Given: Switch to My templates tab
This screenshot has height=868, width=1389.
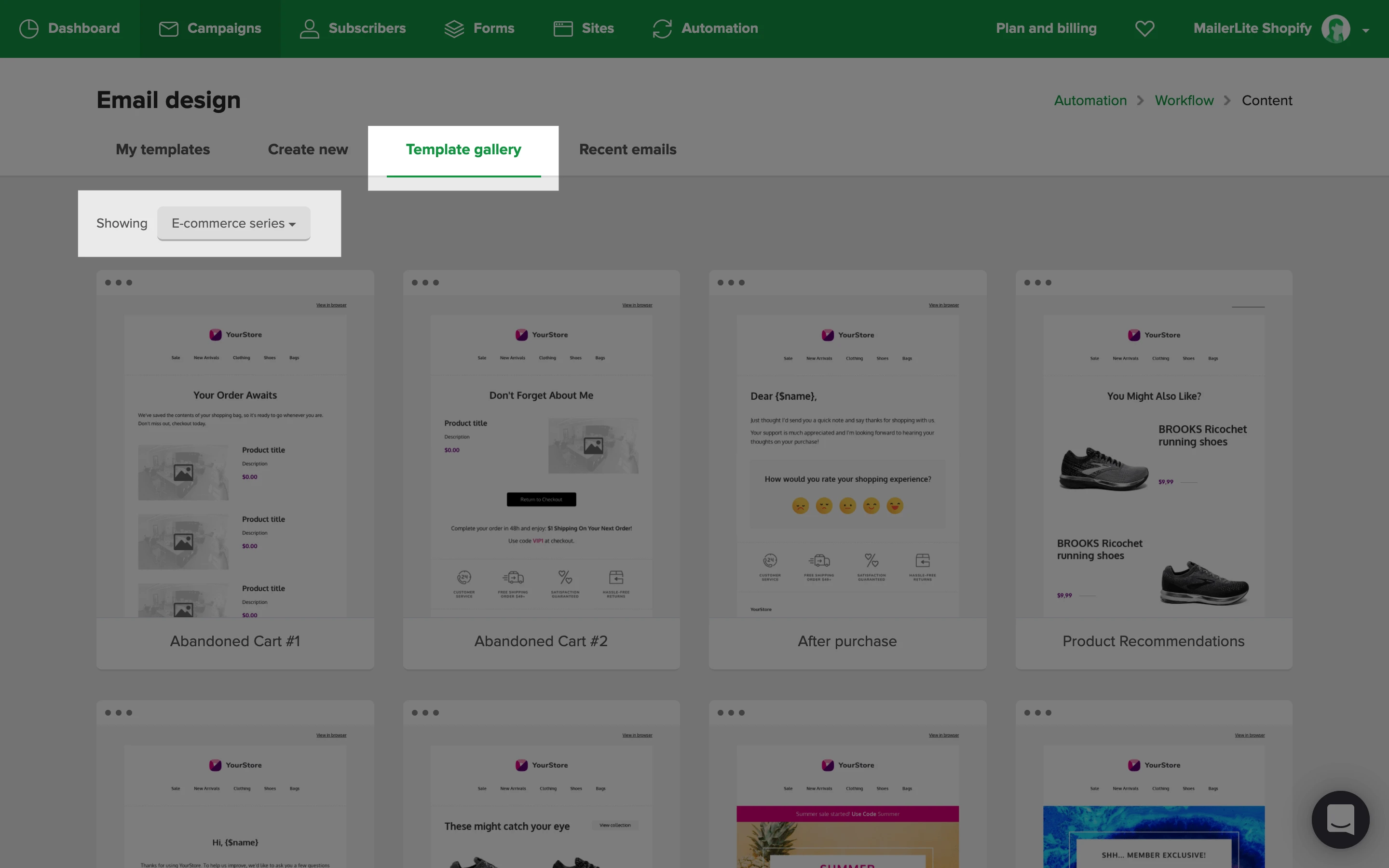Looking at the screenshot, I should [x=163, y=149].
